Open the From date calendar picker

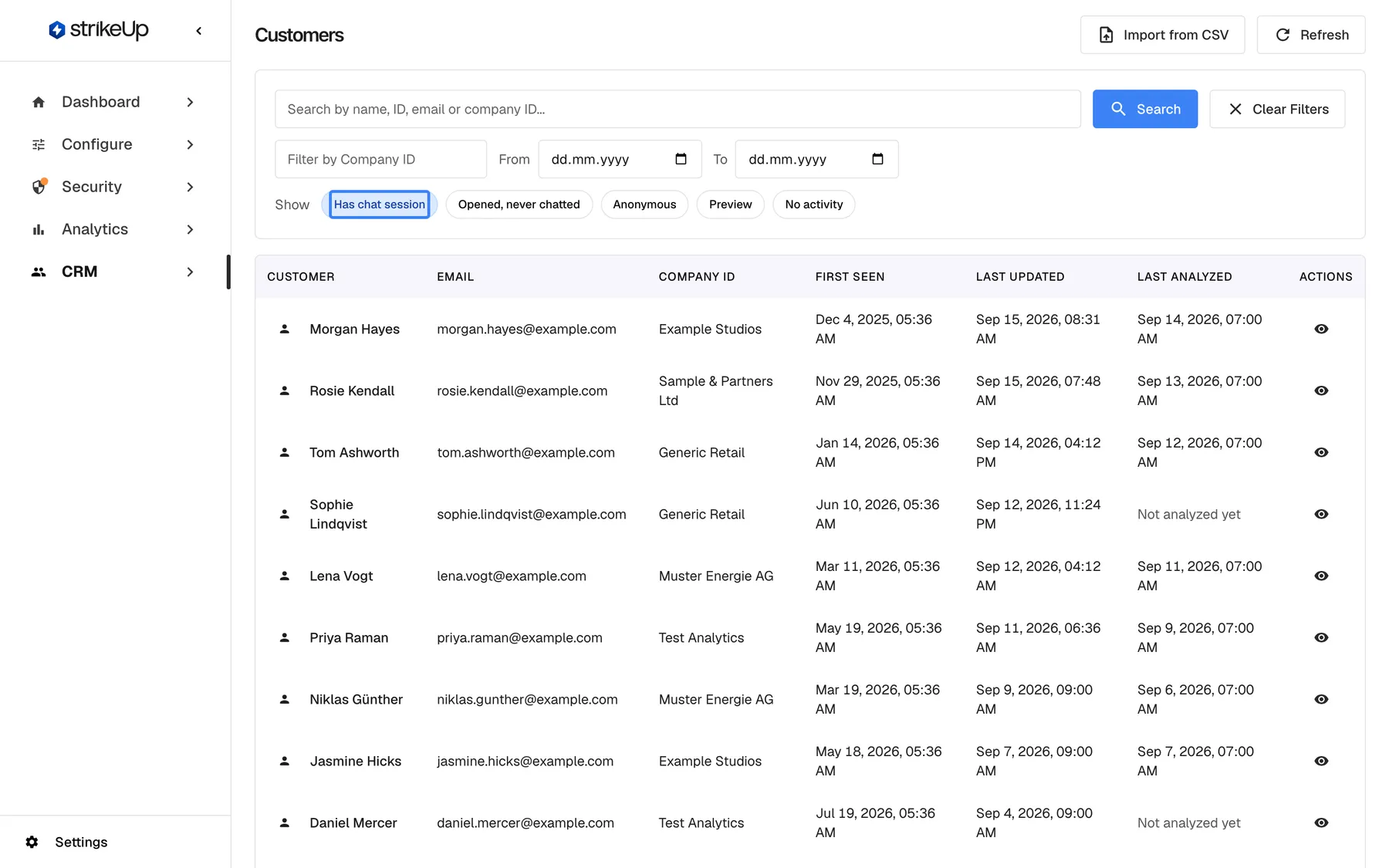(x=681, y=159)
